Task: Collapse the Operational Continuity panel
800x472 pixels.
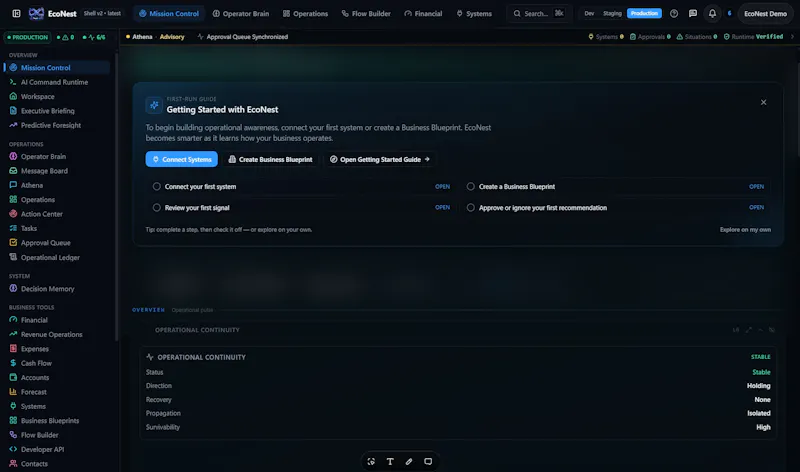Action: point(760,330)
